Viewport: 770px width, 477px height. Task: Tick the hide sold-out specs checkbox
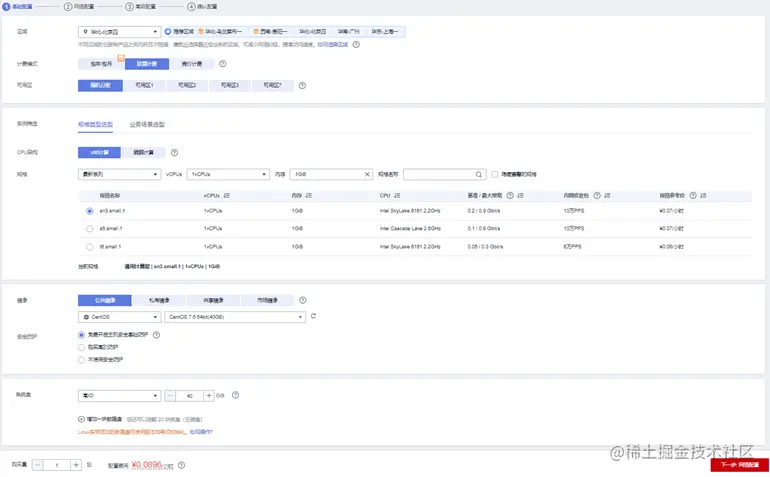pos(495,174)
